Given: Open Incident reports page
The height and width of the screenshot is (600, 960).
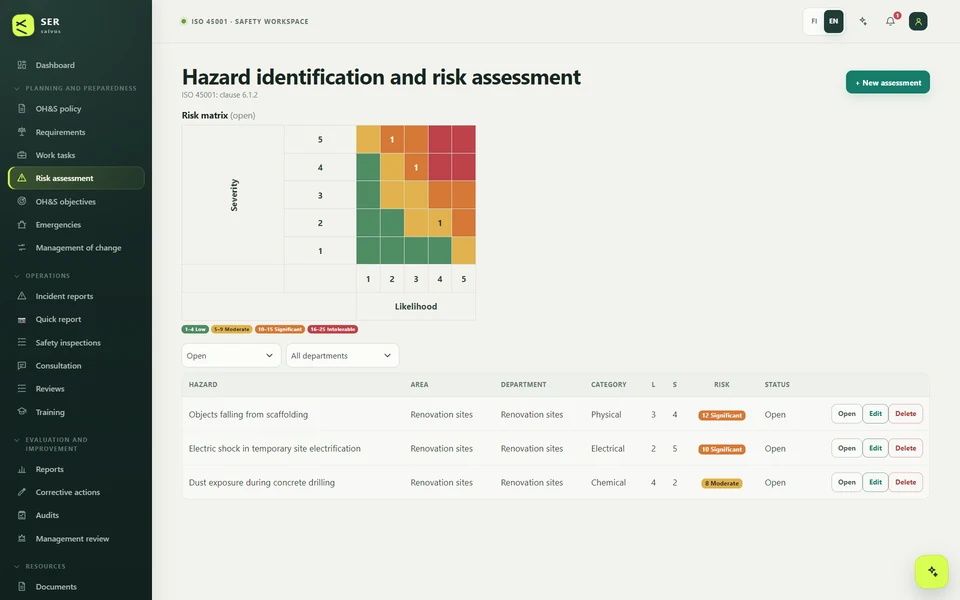Looking at the screenshot, I should [x=76, y=296].
